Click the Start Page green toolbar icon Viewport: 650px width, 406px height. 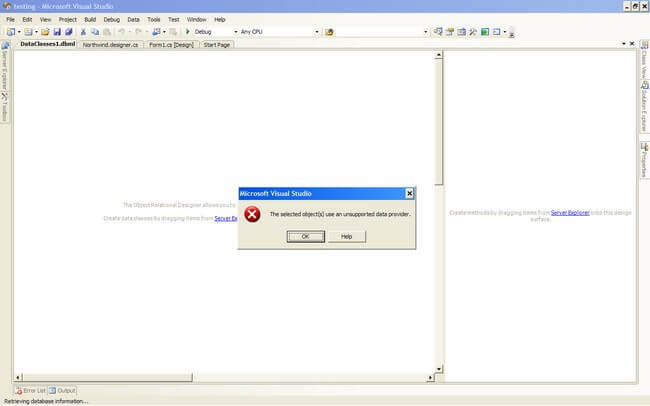(485, 32)
